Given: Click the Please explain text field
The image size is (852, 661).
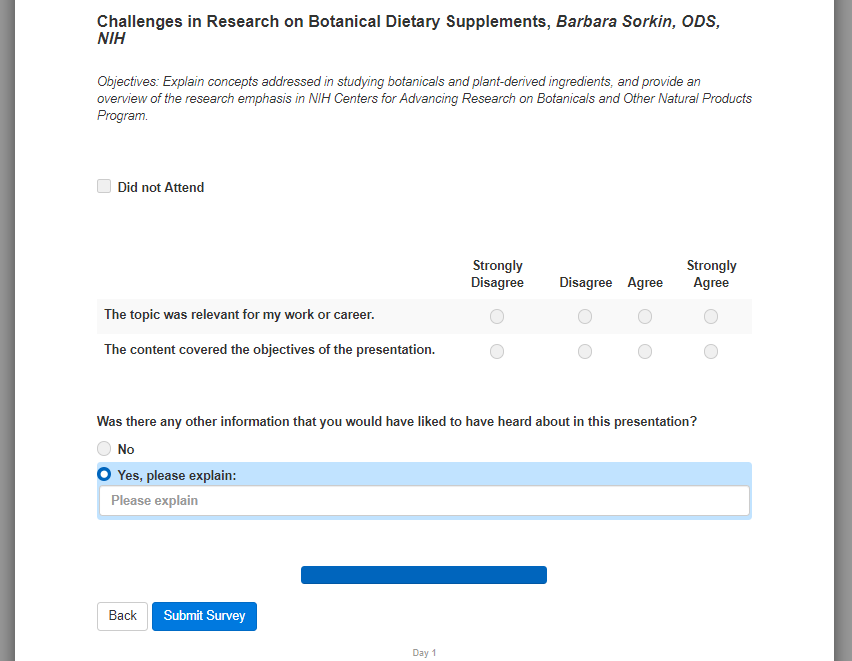Looking at the screenshot, I should point(424,500).
